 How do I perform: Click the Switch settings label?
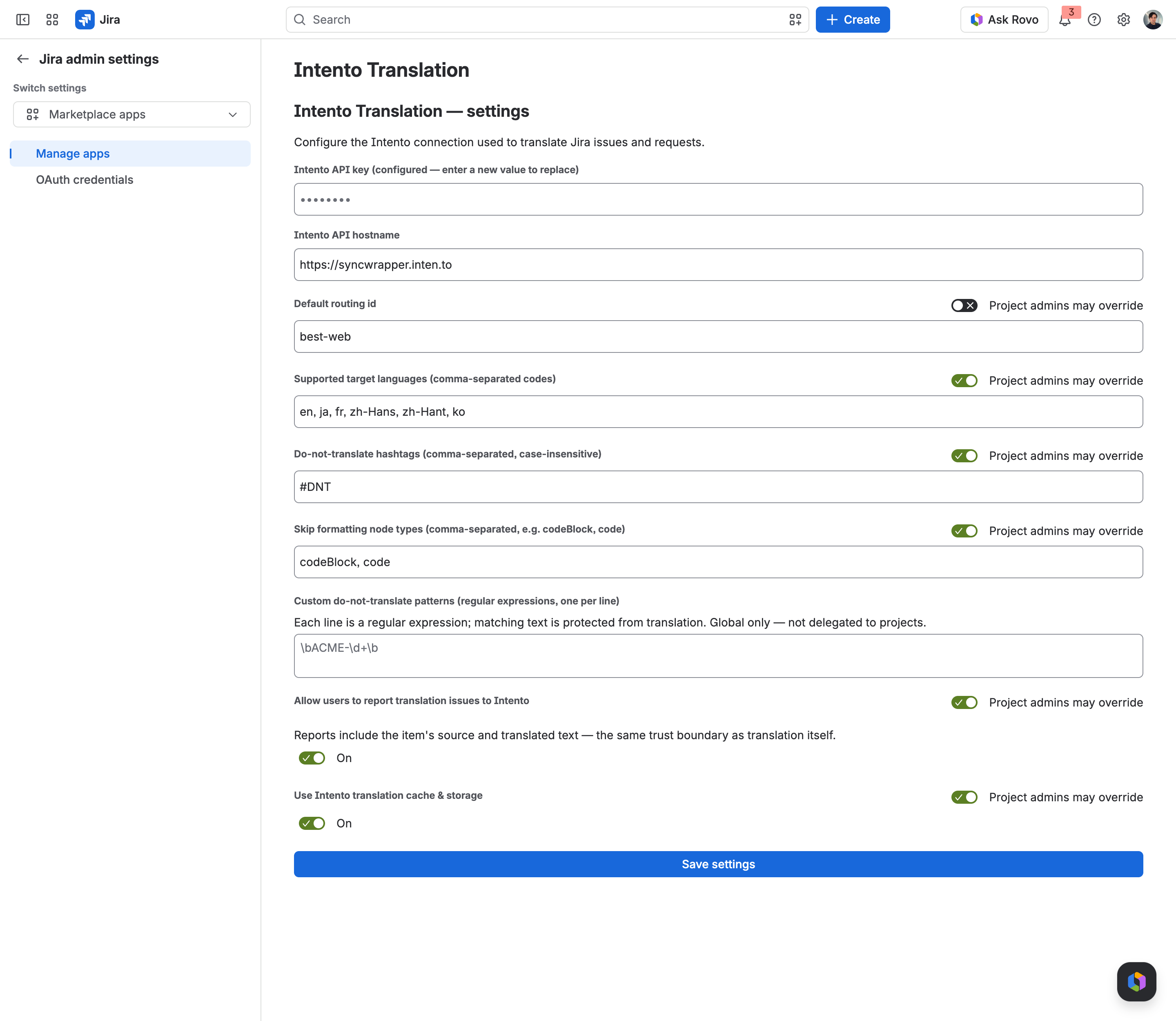click(49, 88)
